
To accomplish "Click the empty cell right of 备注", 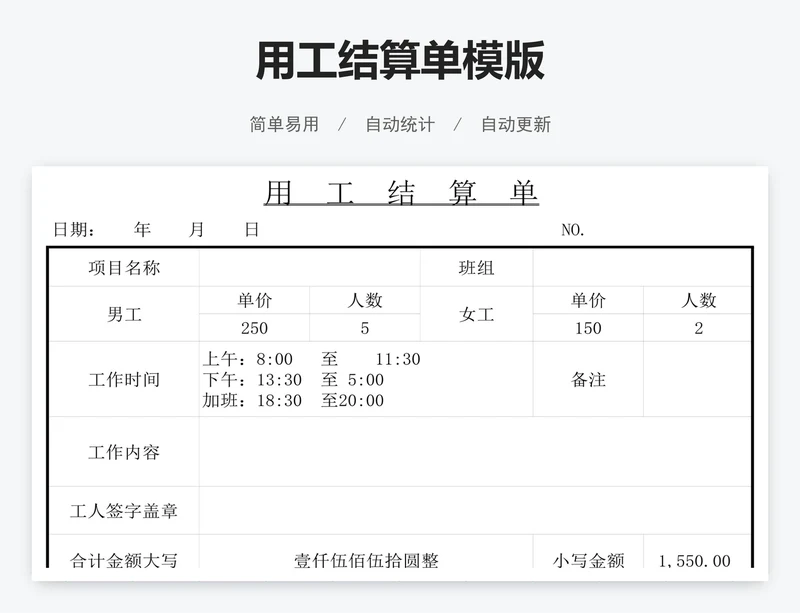I will tap(697, 379).
